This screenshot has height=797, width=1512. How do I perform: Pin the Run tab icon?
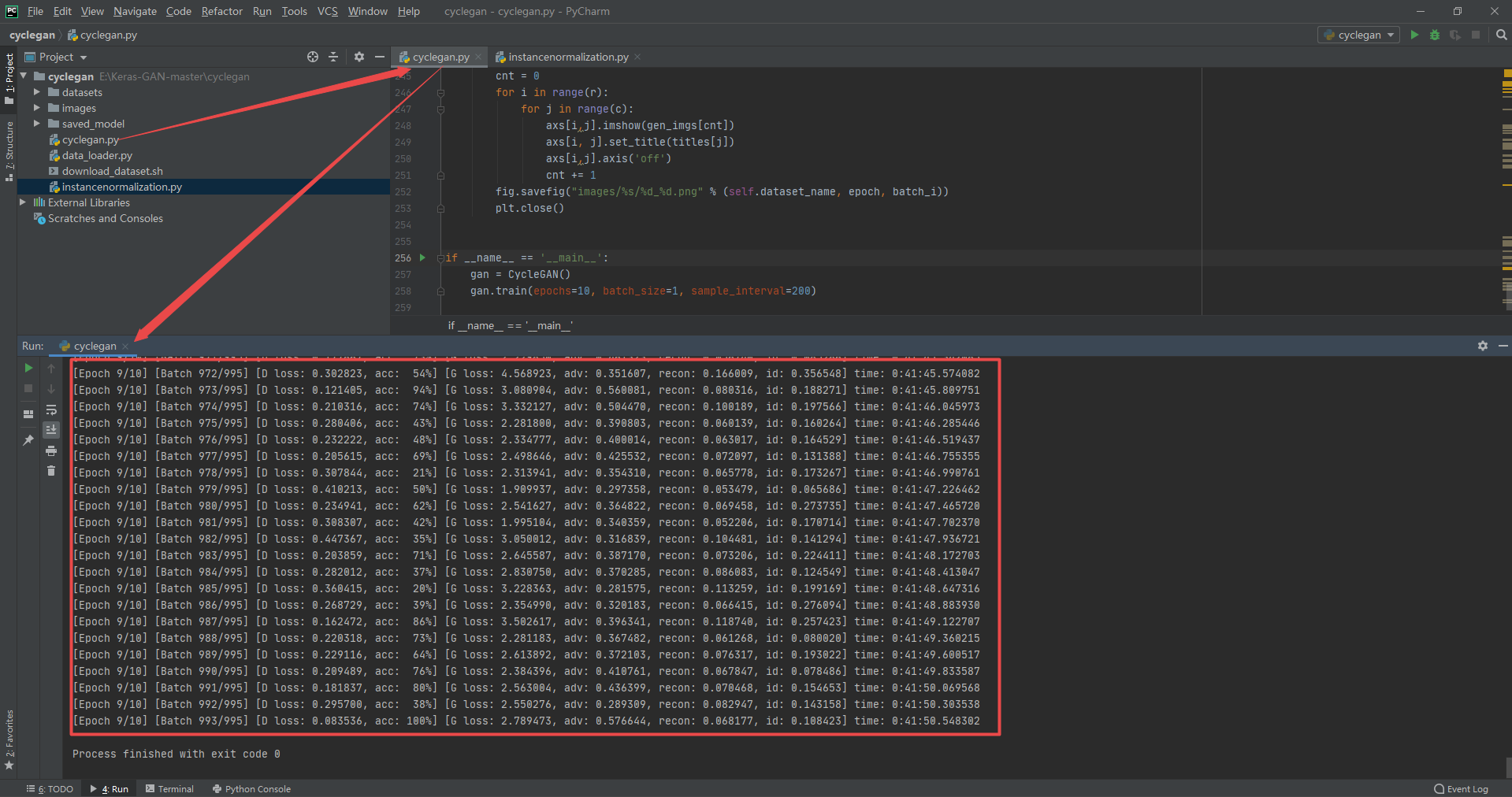[28, 440]
